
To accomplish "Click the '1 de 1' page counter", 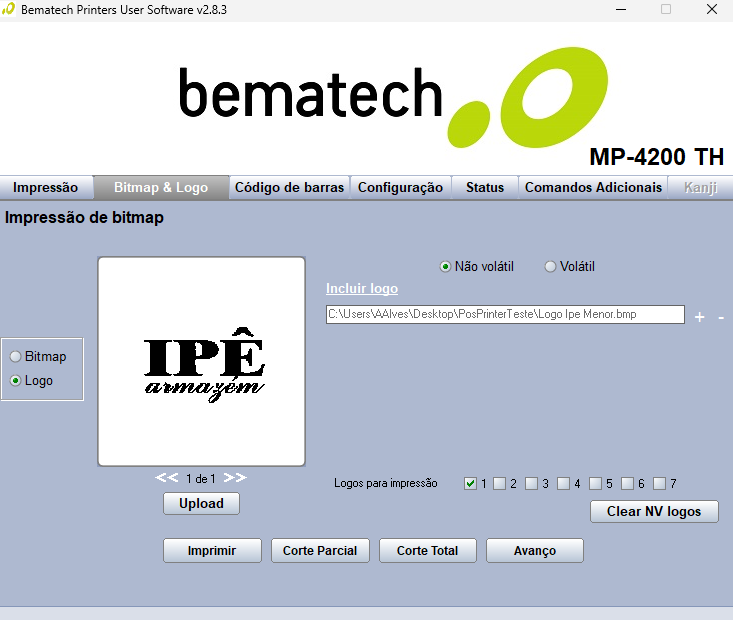I will coord(201,478).
